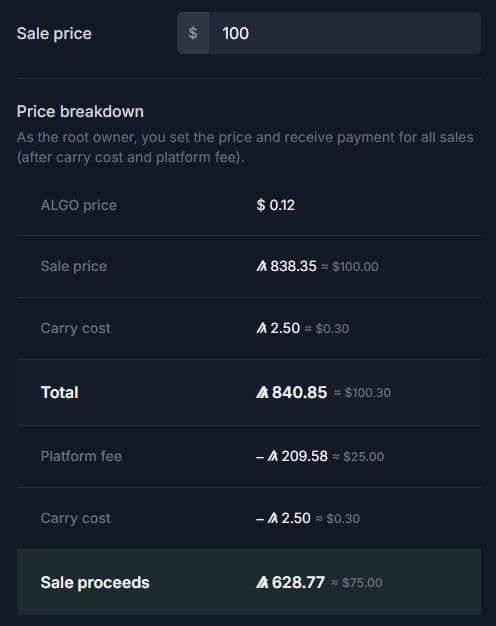
Task: Click the Platform fee label
Action: point(81,456)
